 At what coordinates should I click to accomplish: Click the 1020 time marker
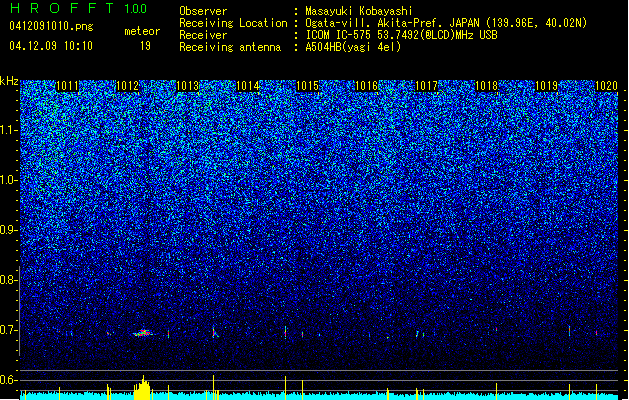pos(606,86)
